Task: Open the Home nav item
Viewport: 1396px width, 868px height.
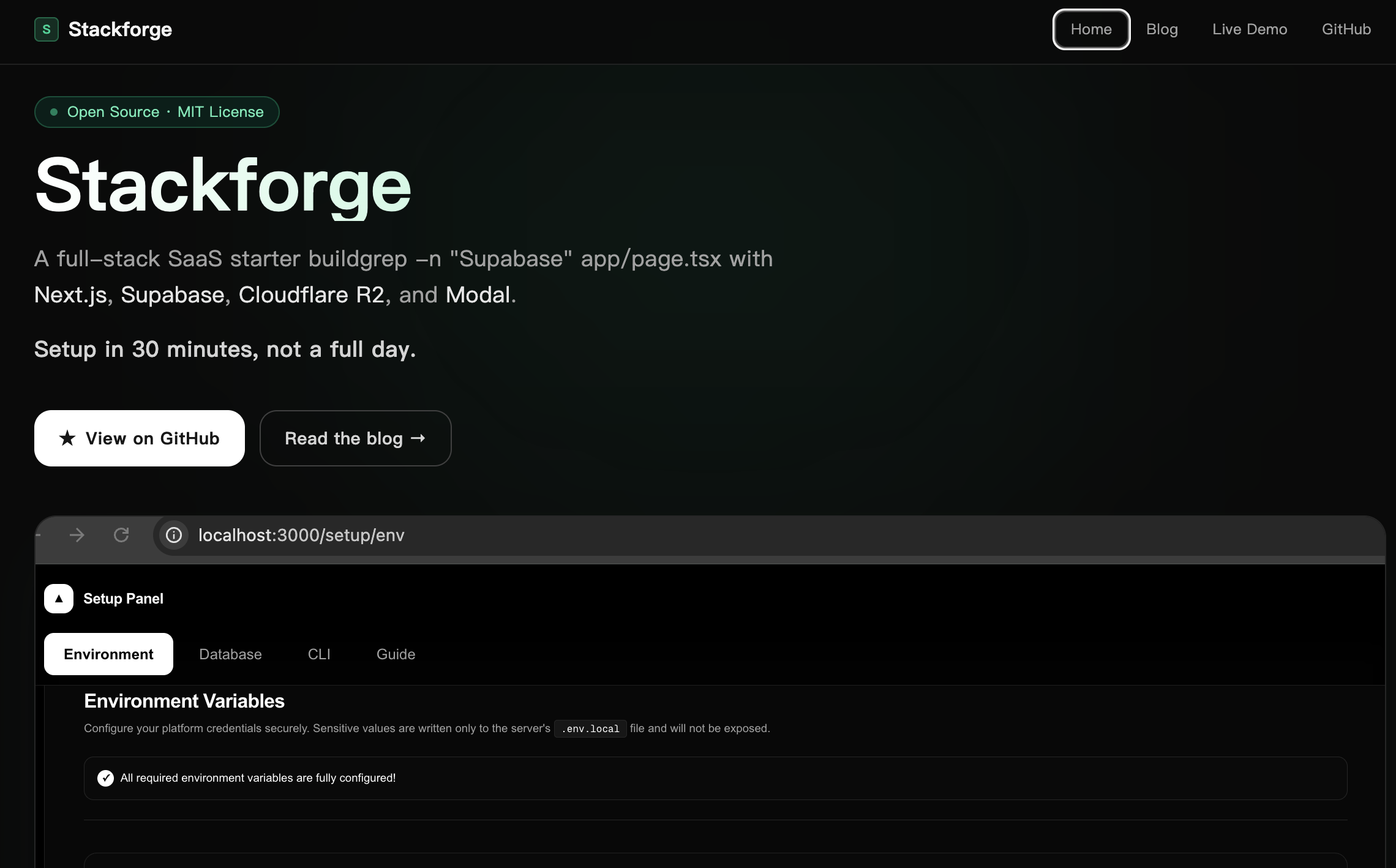Action: (x=1091, y=29)
